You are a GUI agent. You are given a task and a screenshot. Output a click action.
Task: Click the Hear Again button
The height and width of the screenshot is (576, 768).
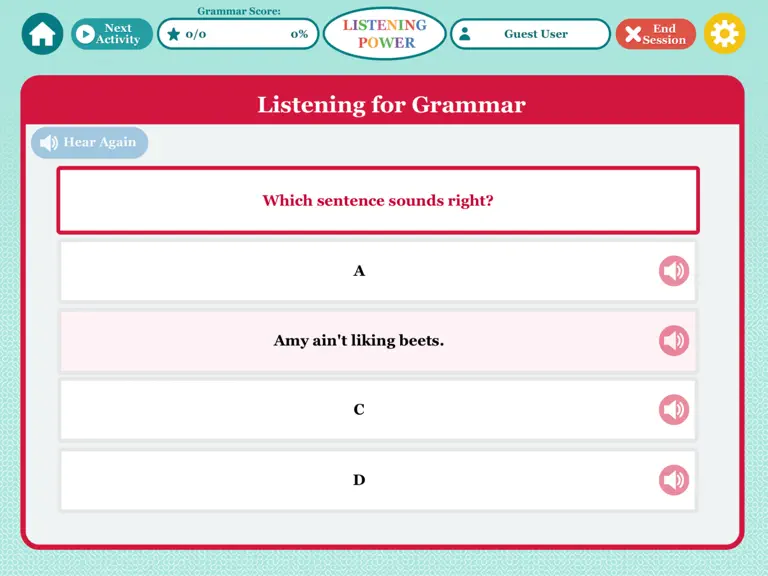click(90, 143)
